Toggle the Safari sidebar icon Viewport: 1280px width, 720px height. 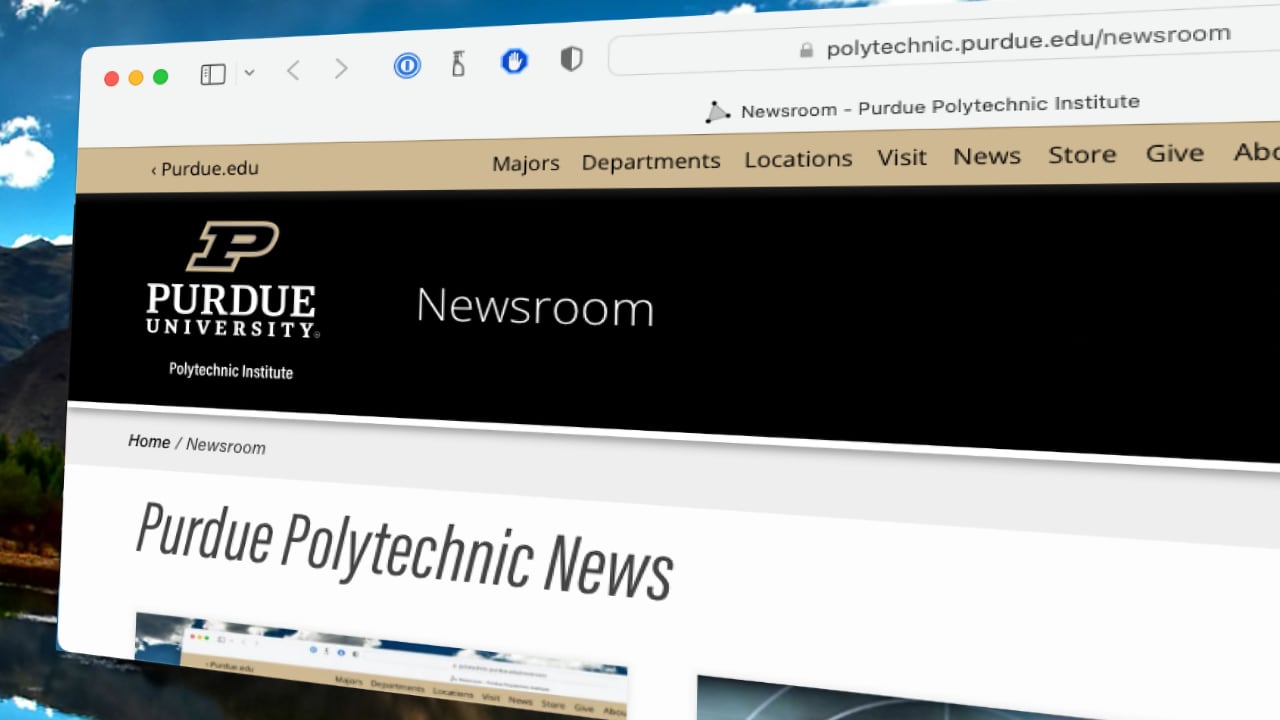213,74
